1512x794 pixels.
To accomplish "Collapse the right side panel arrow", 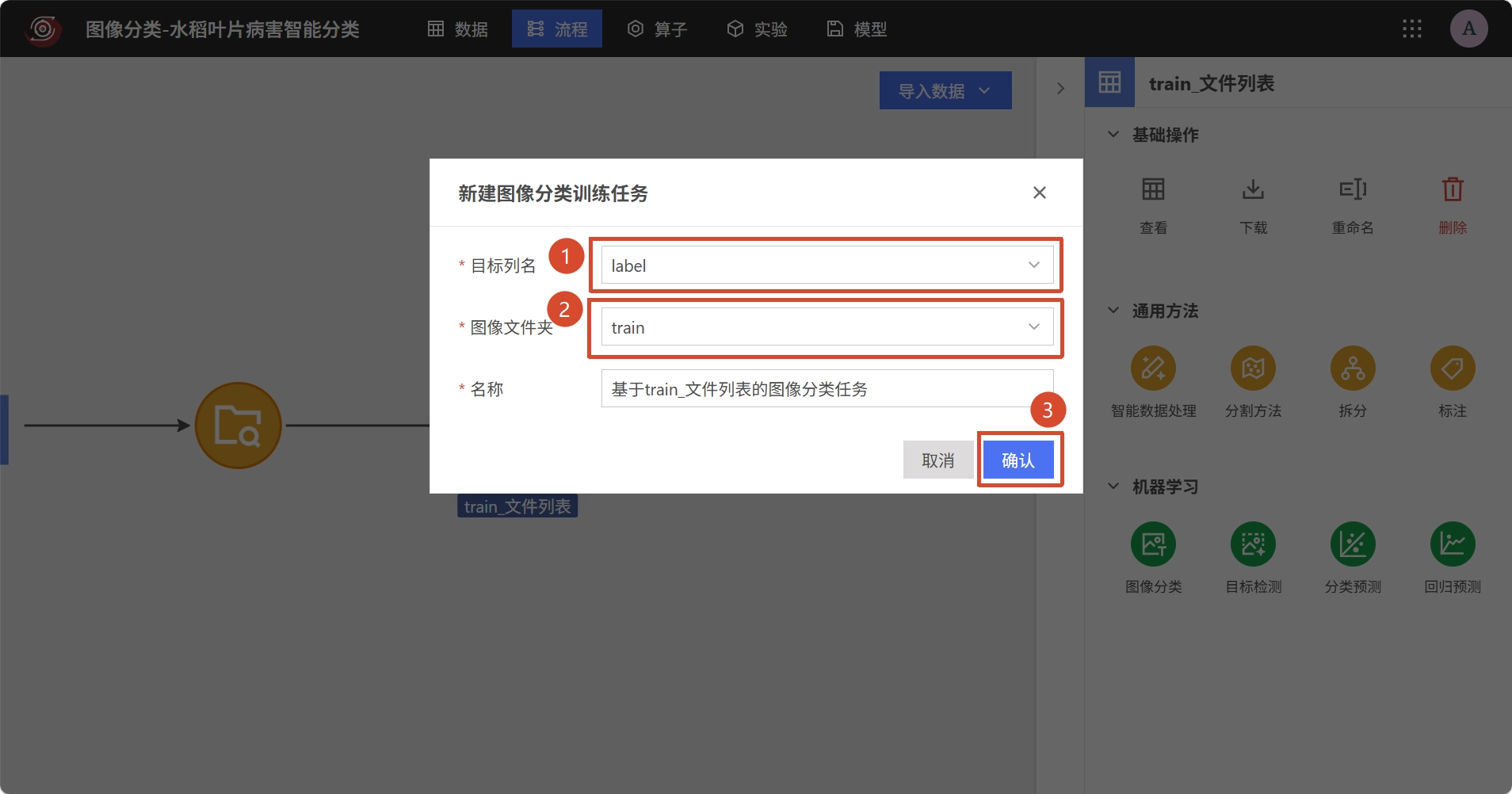I will [1060, 89].
